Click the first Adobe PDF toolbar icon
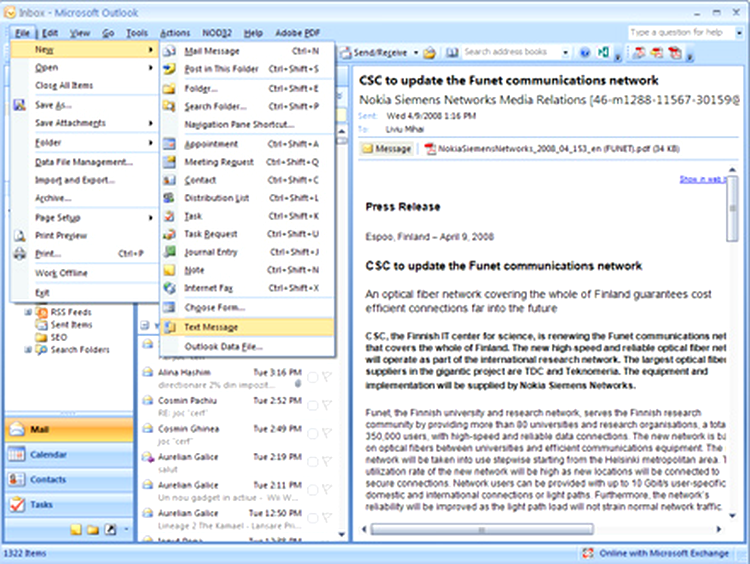 (x=639, y=52)
